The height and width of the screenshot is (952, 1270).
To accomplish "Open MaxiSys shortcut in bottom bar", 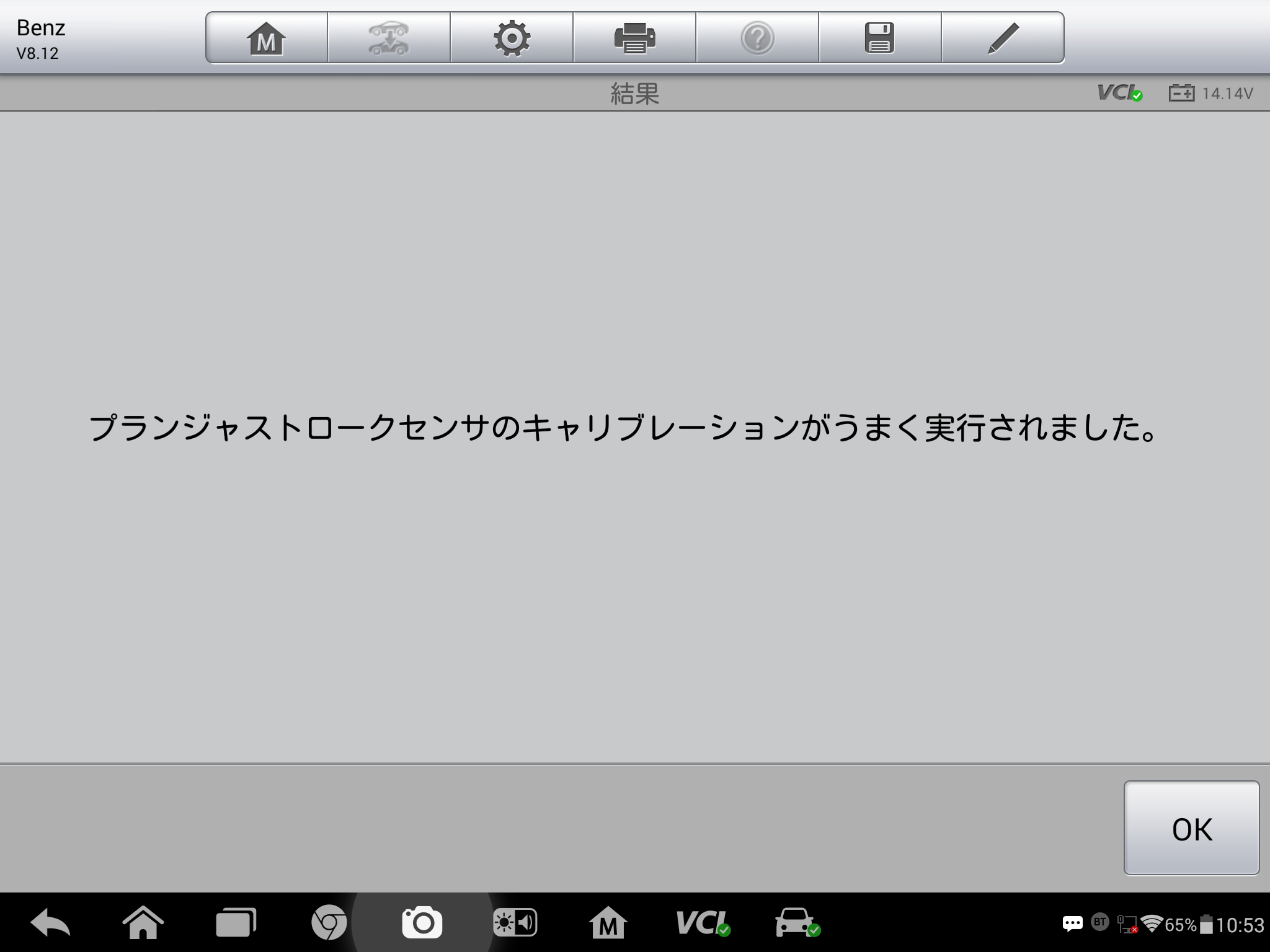I will tap(608, 923).
